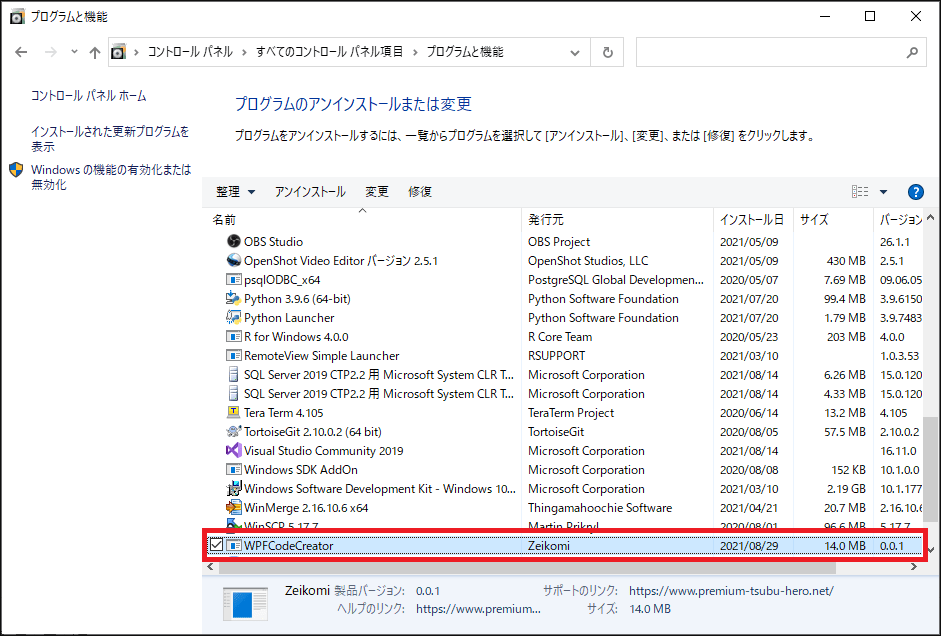Click the コントロール パネル breadcrumb
Screen dimensions: 941x636
pyautogui.click(x=190, y=52)
